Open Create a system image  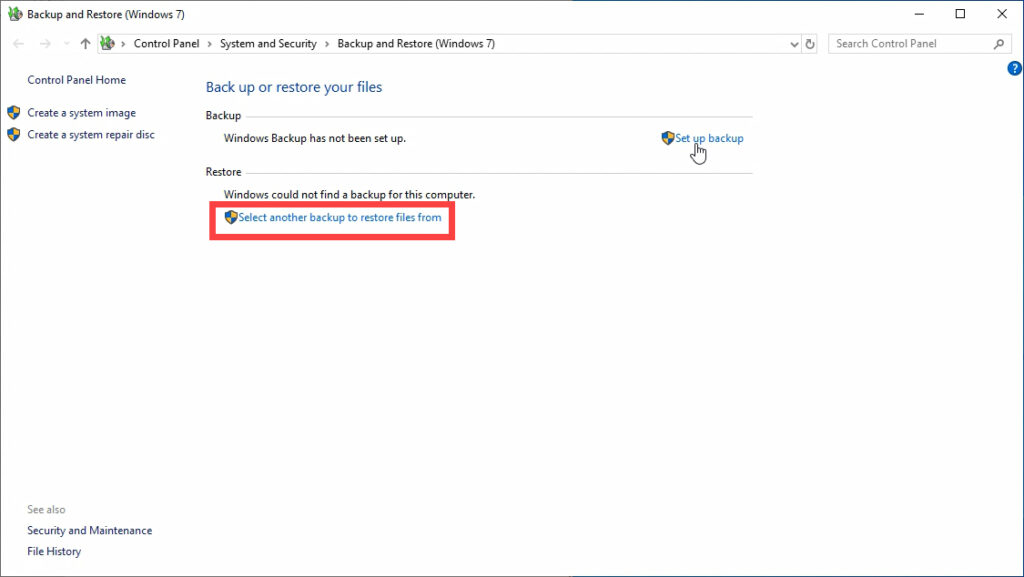click(82, 113)
